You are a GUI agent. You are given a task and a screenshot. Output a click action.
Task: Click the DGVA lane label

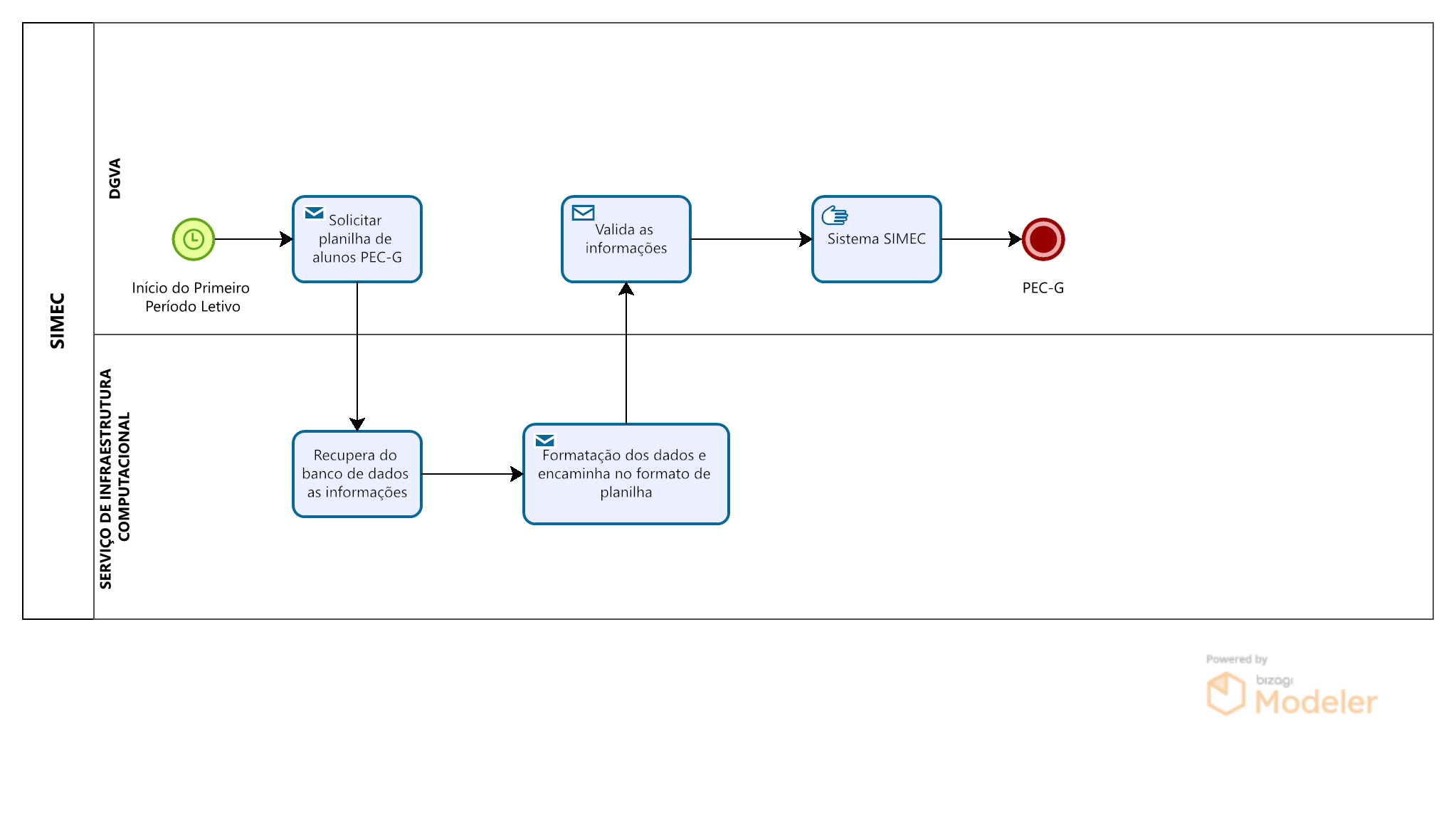coord(115,178)
